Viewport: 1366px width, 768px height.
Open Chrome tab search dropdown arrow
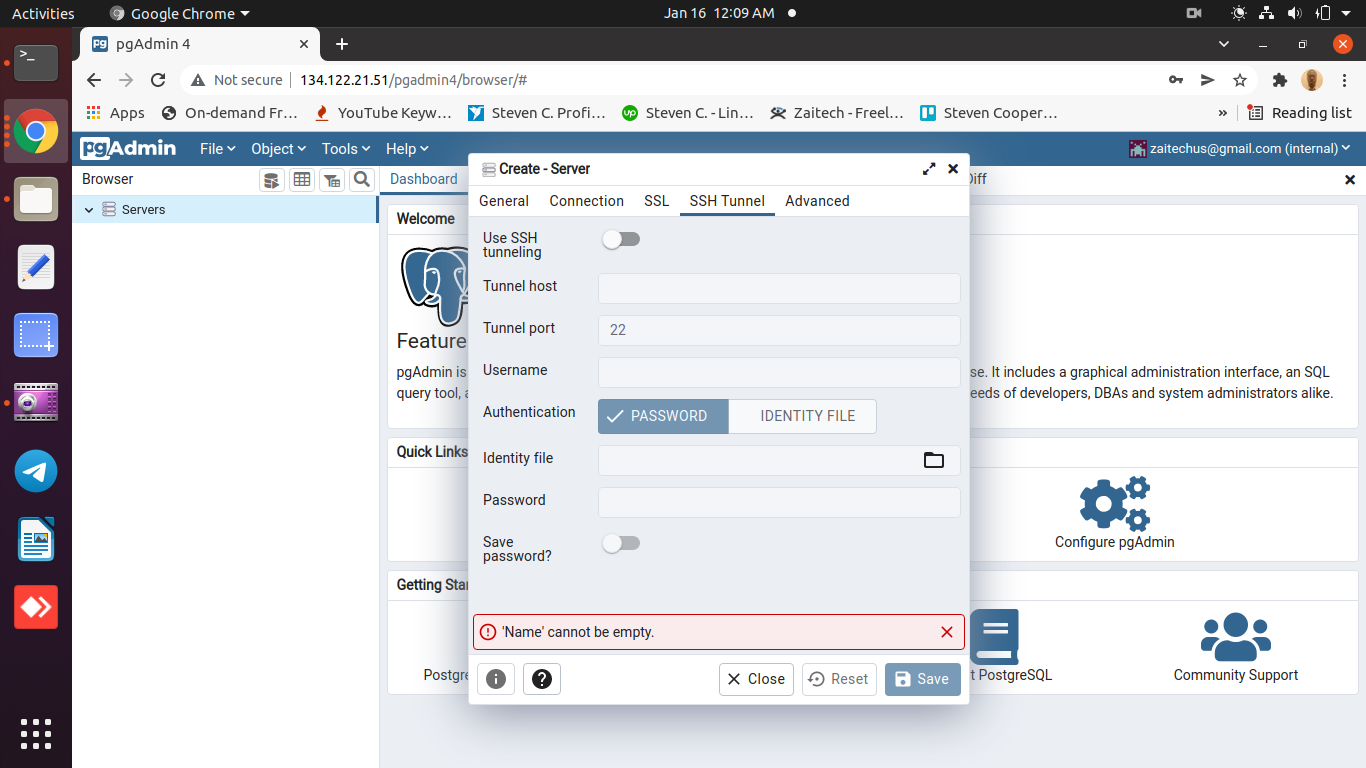pyautogui.click(x=1224, y=44)
